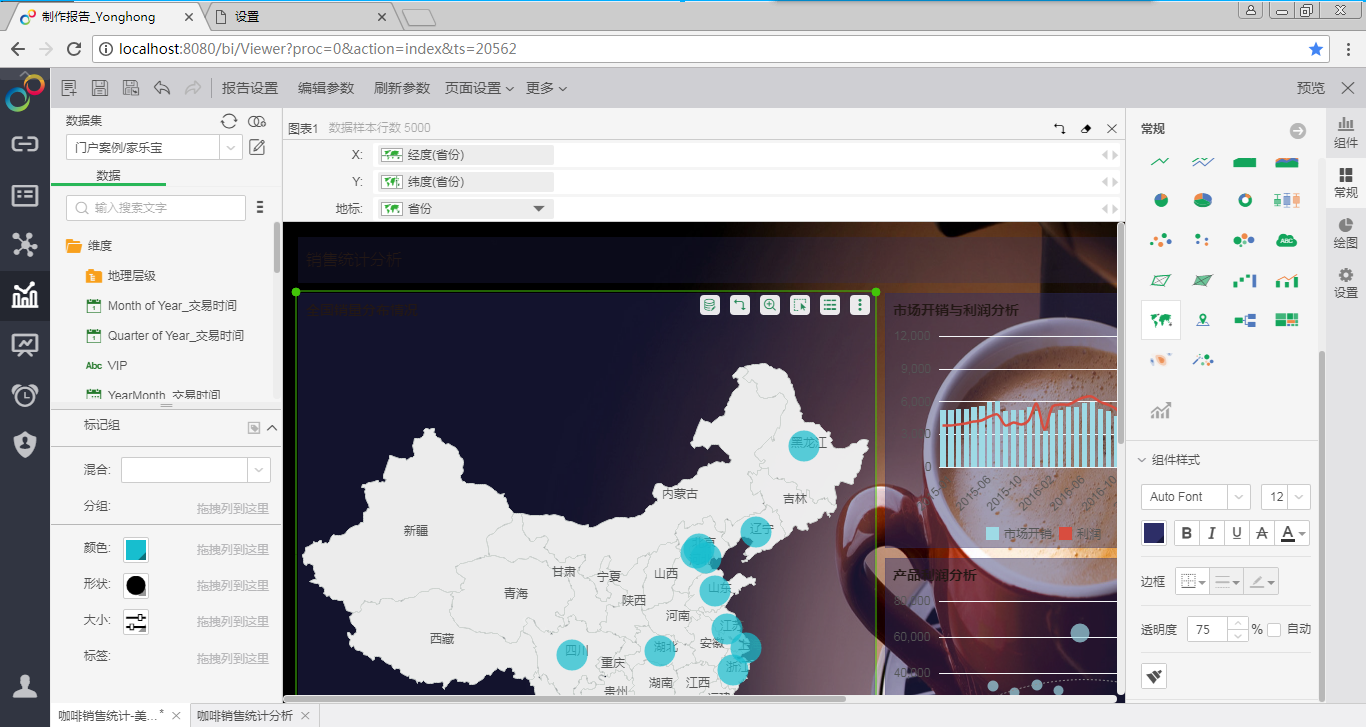Collapse the 组件样式 section
This screenshot has height=727, width=1366.
(1142, 460)
